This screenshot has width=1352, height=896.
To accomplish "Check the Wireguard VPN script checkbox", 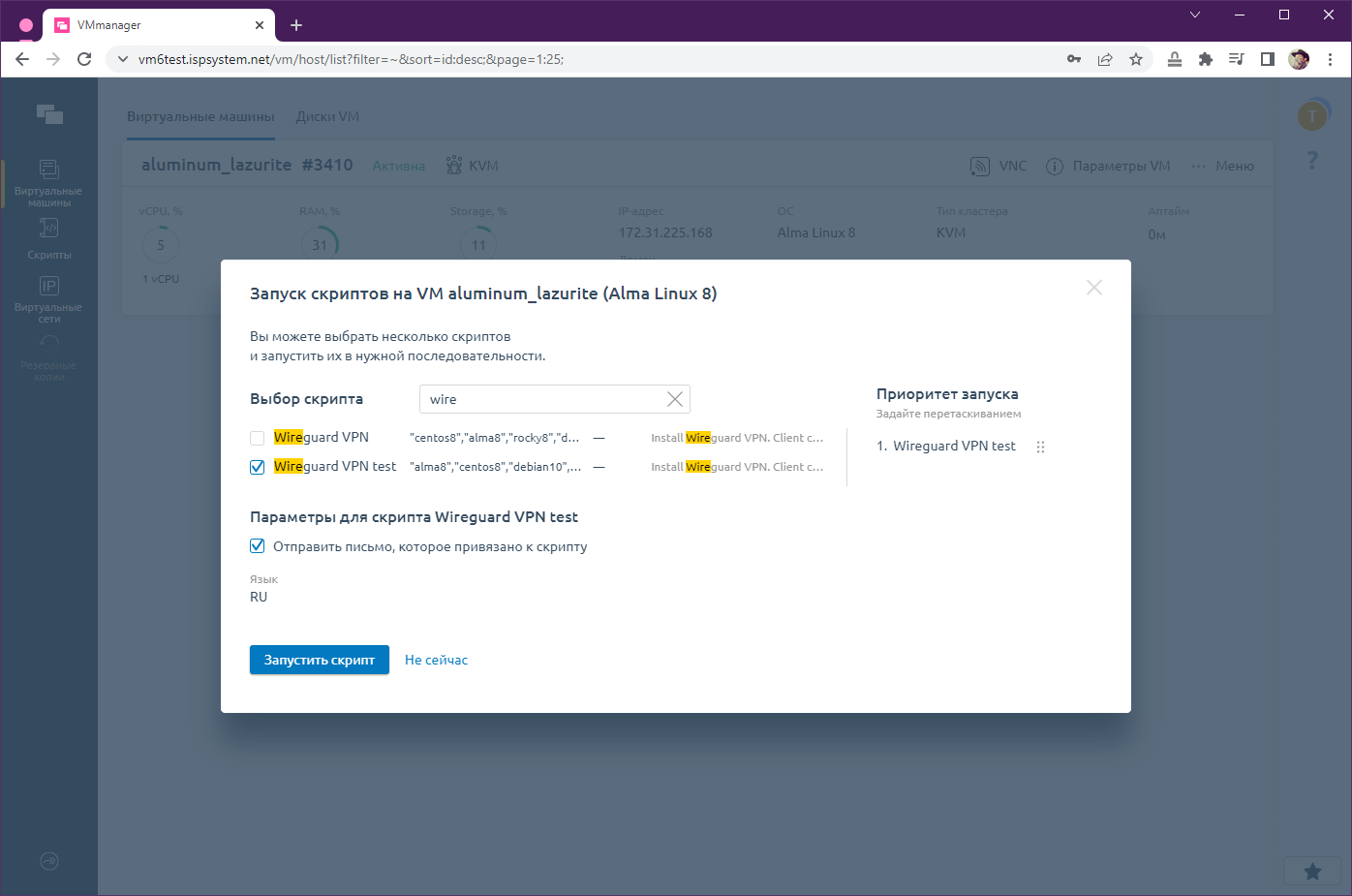I will (x=258, y=438).
